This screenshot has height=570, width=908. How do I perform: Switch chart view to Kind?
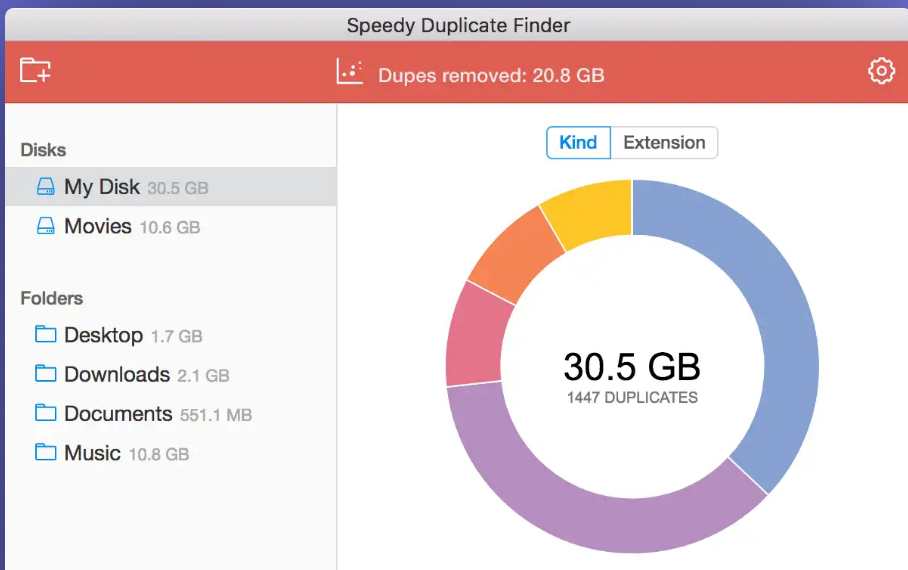(578, 142)
